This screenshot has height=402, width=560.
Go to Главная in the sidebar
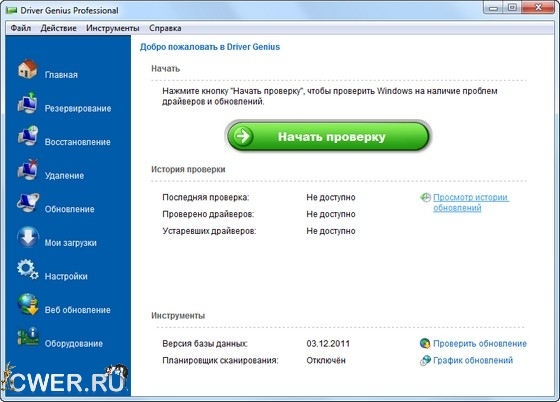(61, 75)
